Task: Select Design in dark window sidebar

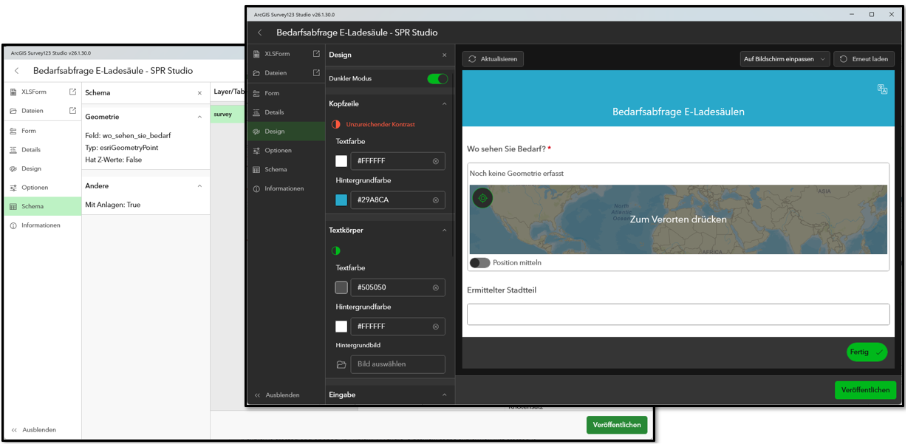Action: coord(287,131)
